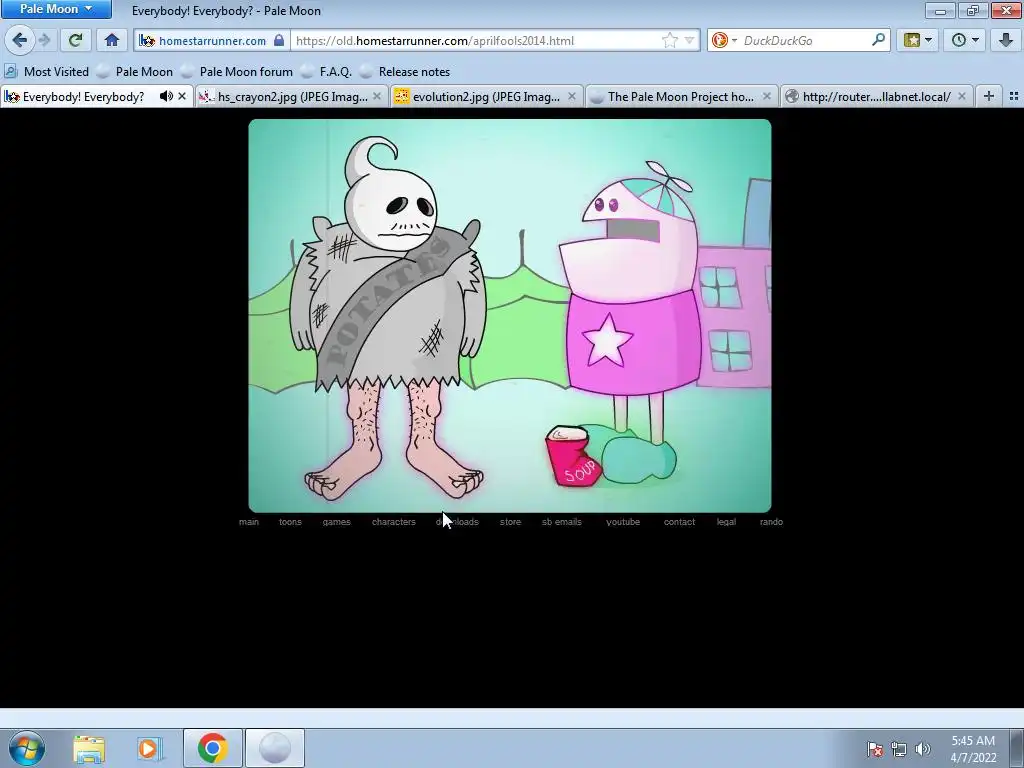Viewport: 1024px width, 768px height.
Task: Open the downloads arrow button
Action: (x=1006, y=40)
